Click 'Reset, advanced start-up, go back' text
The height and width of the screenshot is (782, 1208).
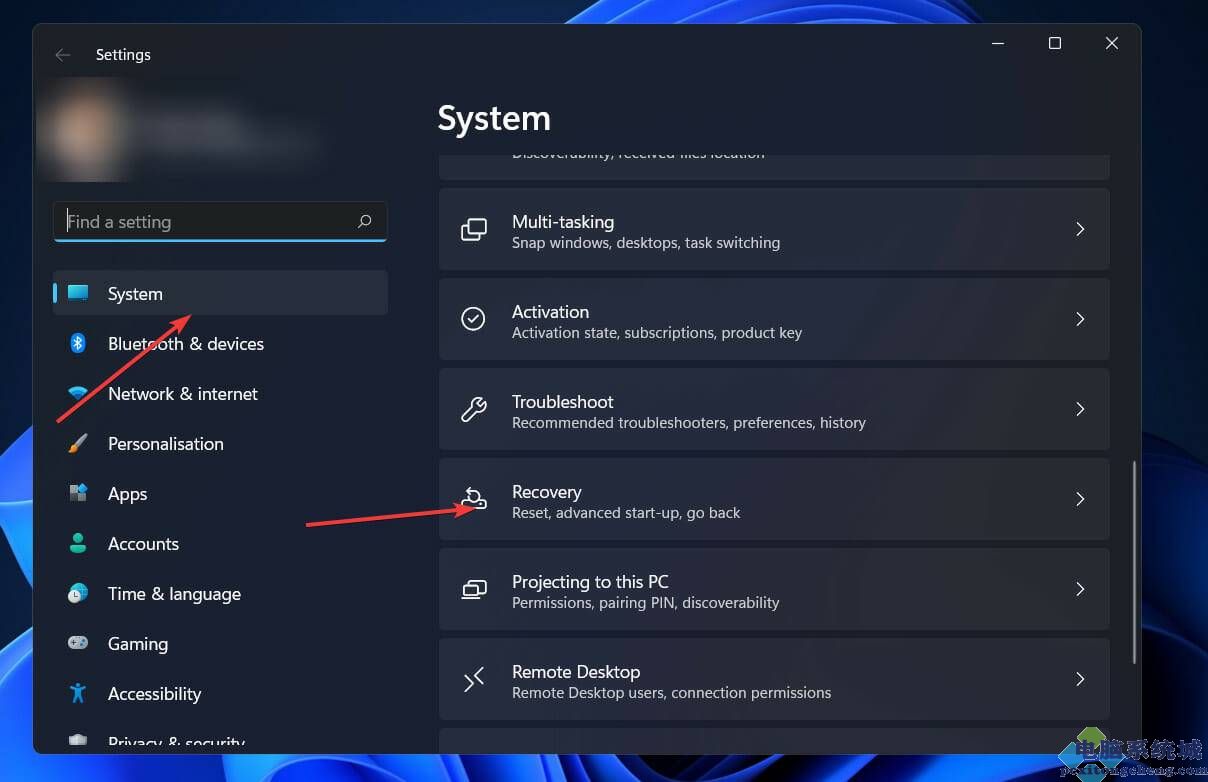pos(626,513)
